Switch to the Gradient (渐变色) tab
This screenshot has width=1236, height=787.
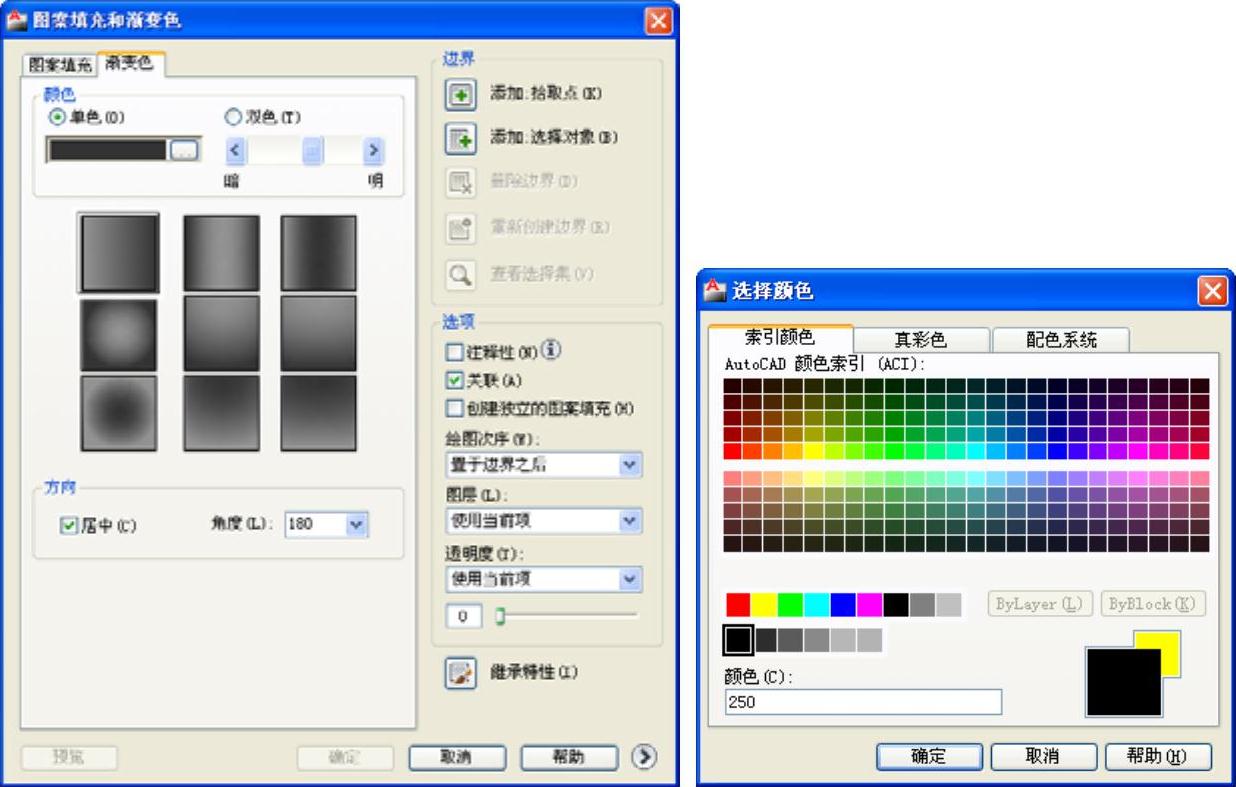(130, 63)
